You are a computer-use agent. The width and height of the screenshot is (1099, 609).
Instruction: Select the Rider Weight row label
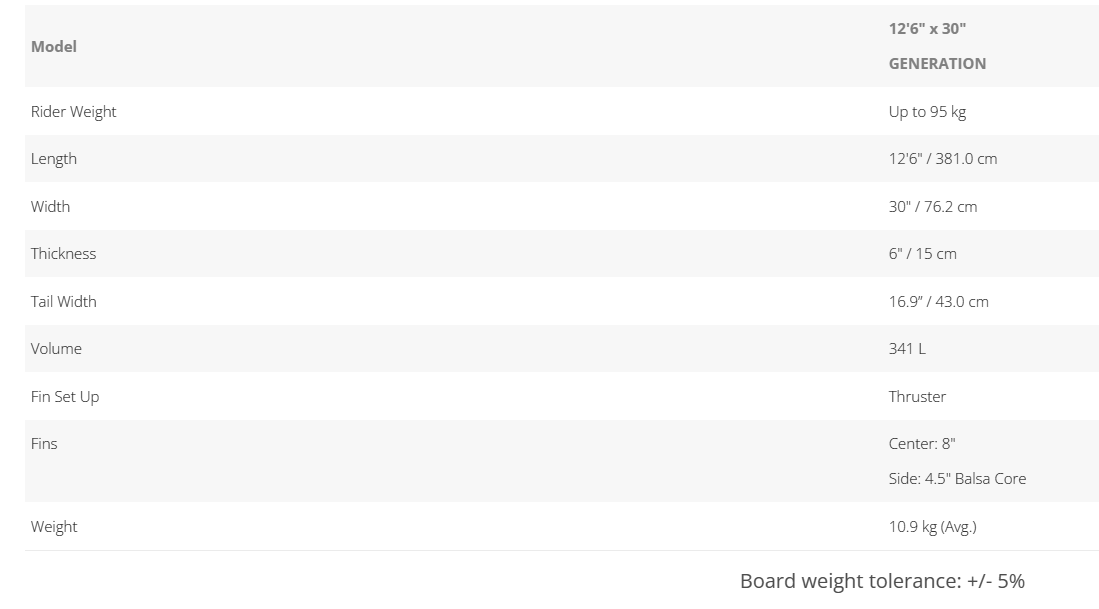tap(73, 111)
